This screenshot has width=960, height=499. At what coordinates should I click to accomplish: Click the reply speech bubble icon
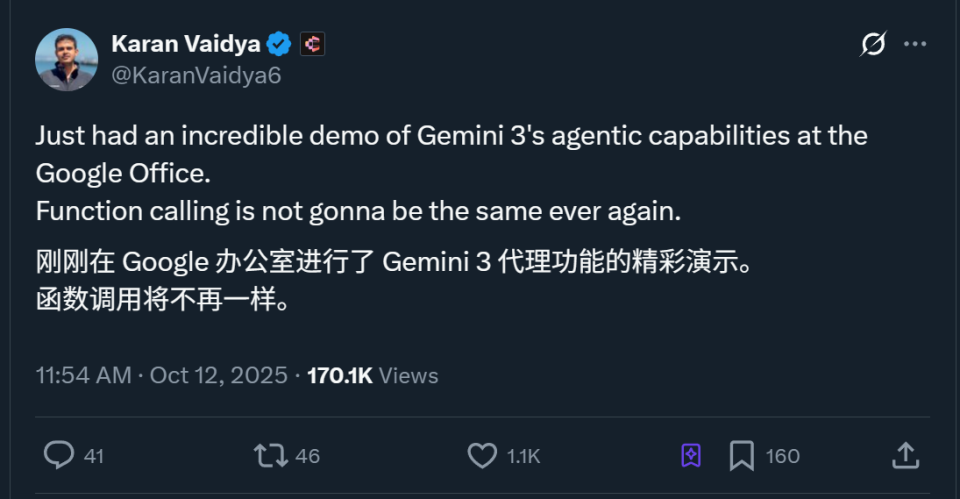pos(60,456)
